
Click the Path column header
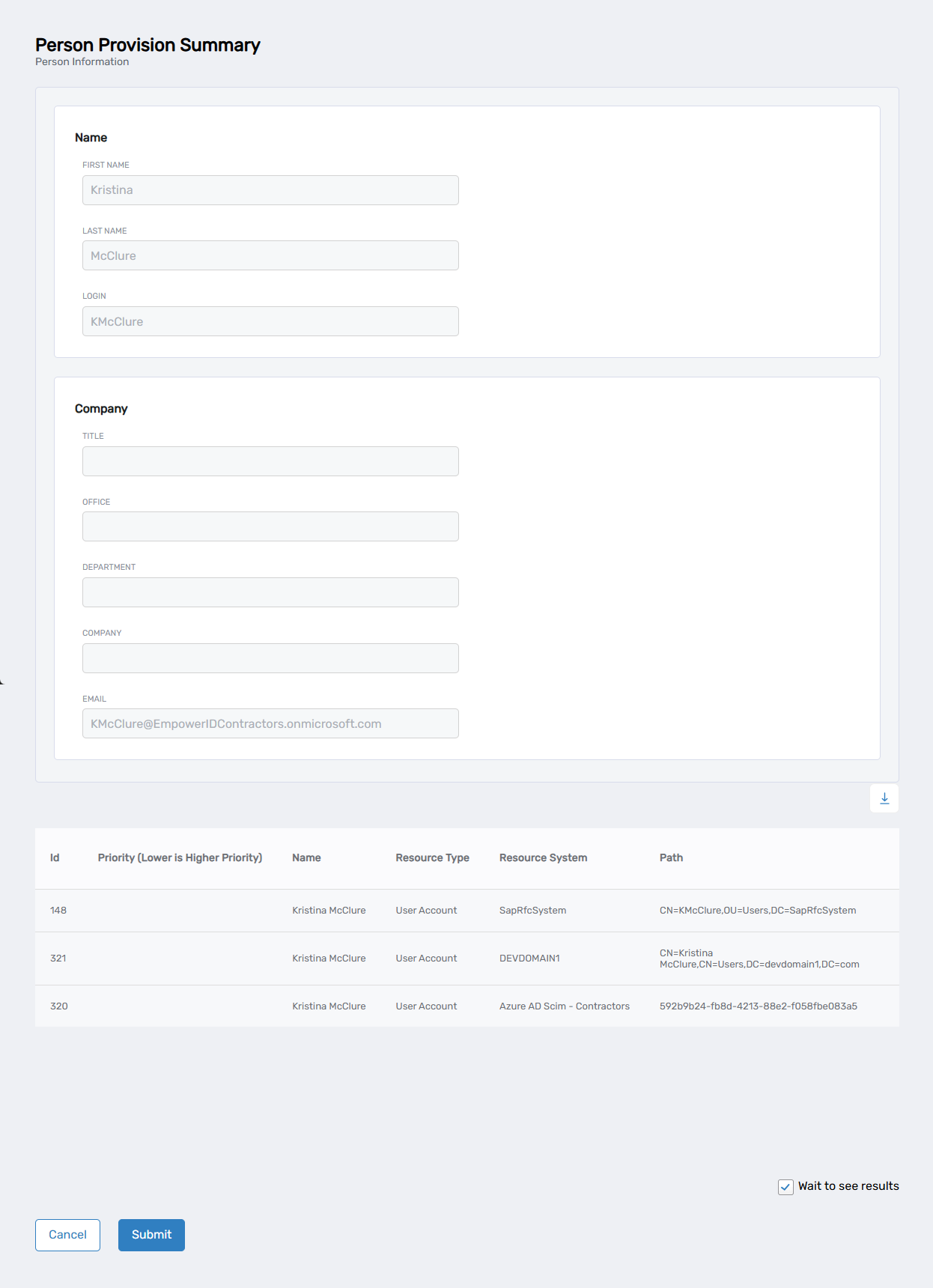click(x=671, y=858)
